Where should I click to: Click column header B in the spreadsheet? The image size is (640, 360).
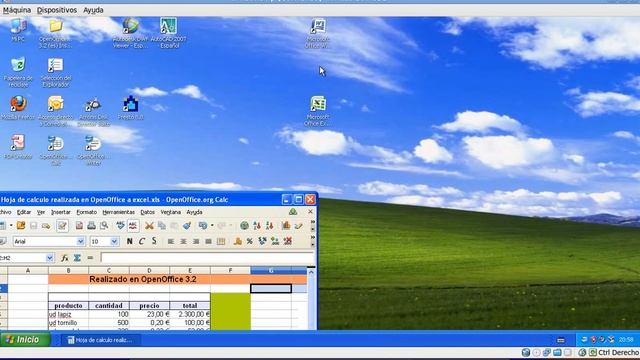68,271
